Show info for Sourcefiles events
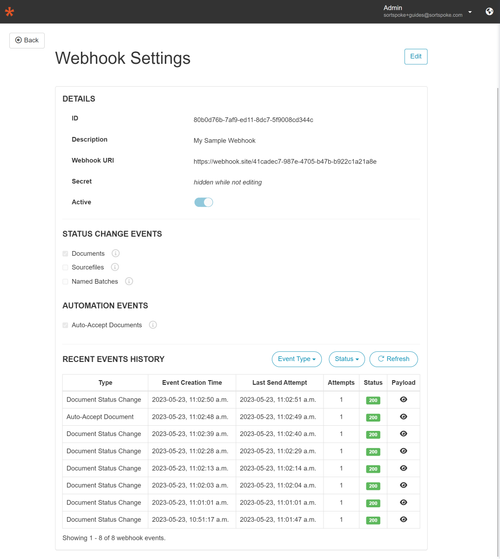Image resolution: width=500 pixels, height=559 pixels. coord(115,267)
